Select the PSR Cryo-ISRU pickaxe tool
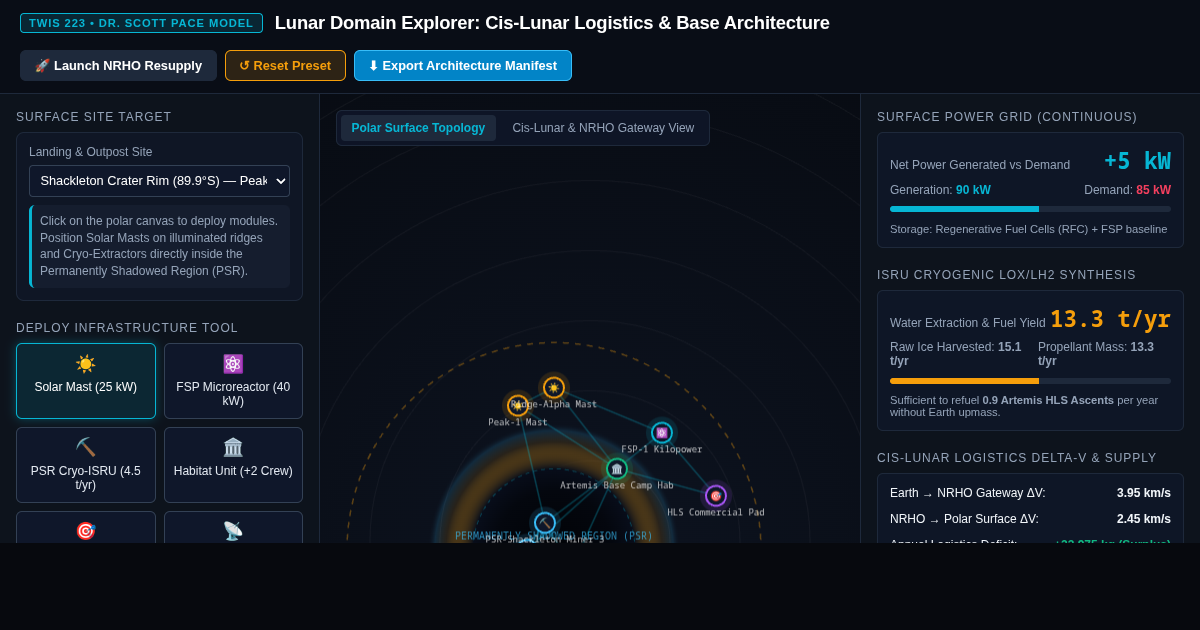This screenshot has width=1200, height=630. click(x=86, y=465)
